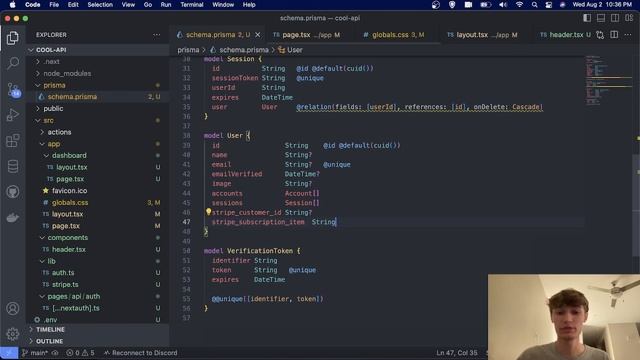Open the Terminal menu
This screenshot has height=360, width=640.
(x=191, y=5)
